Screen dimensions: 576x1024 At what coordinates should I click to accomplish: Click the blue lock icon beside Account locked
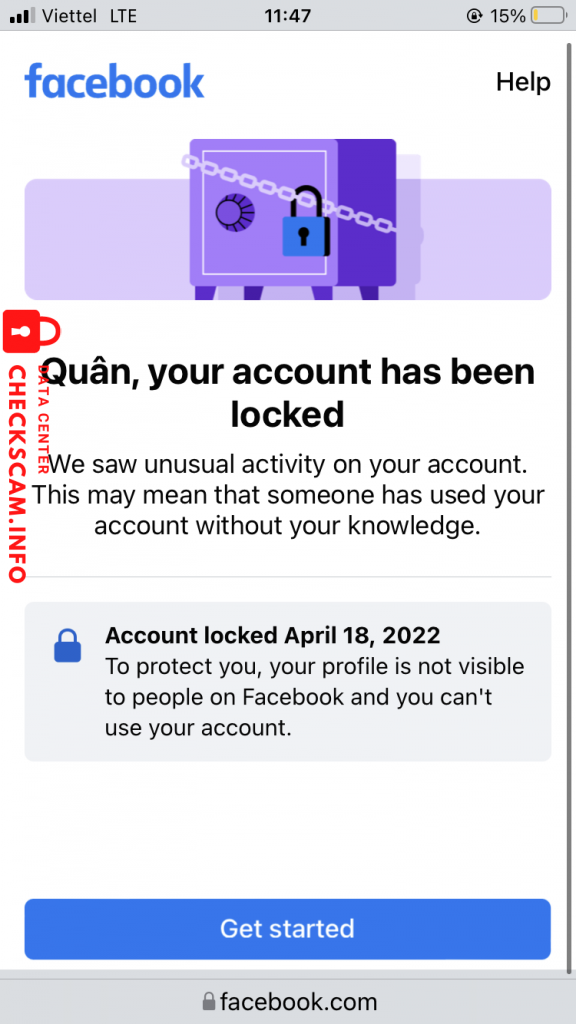pyautogui.click(x=67, y=645)
